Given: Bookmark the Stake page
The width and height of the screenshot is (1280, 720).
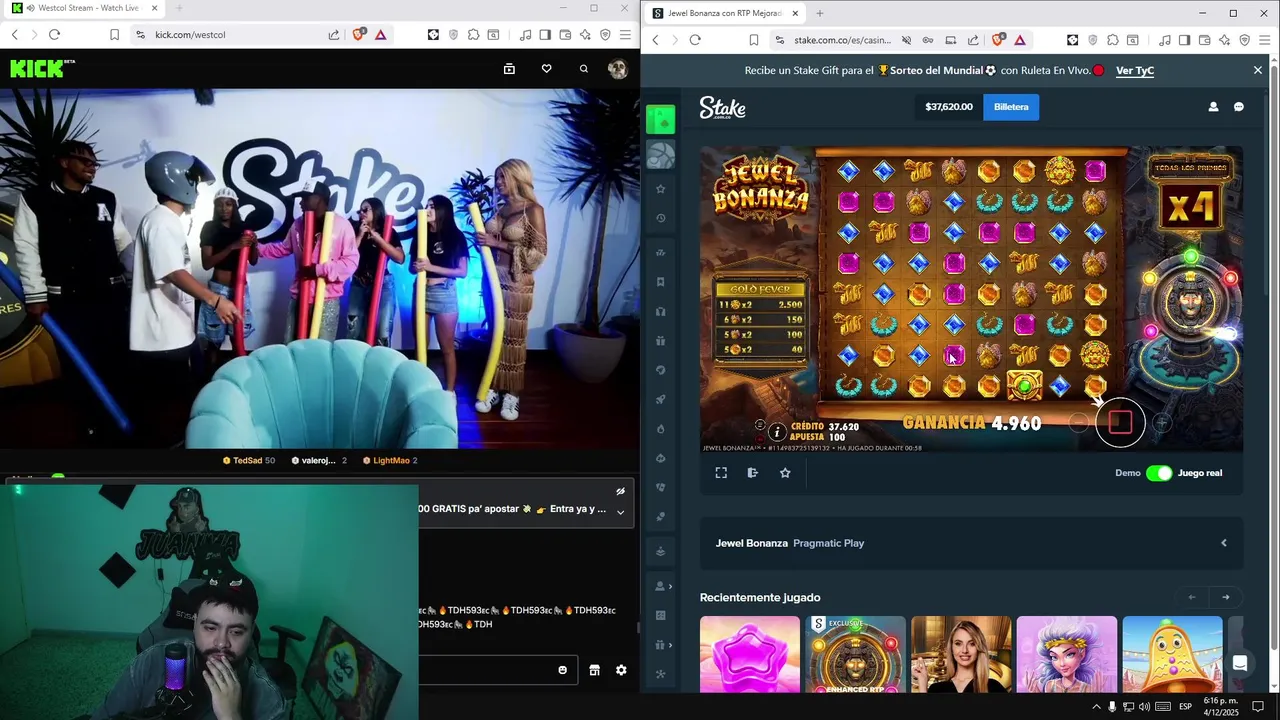Looking at the screenshot, I should [x=754, y=40].
